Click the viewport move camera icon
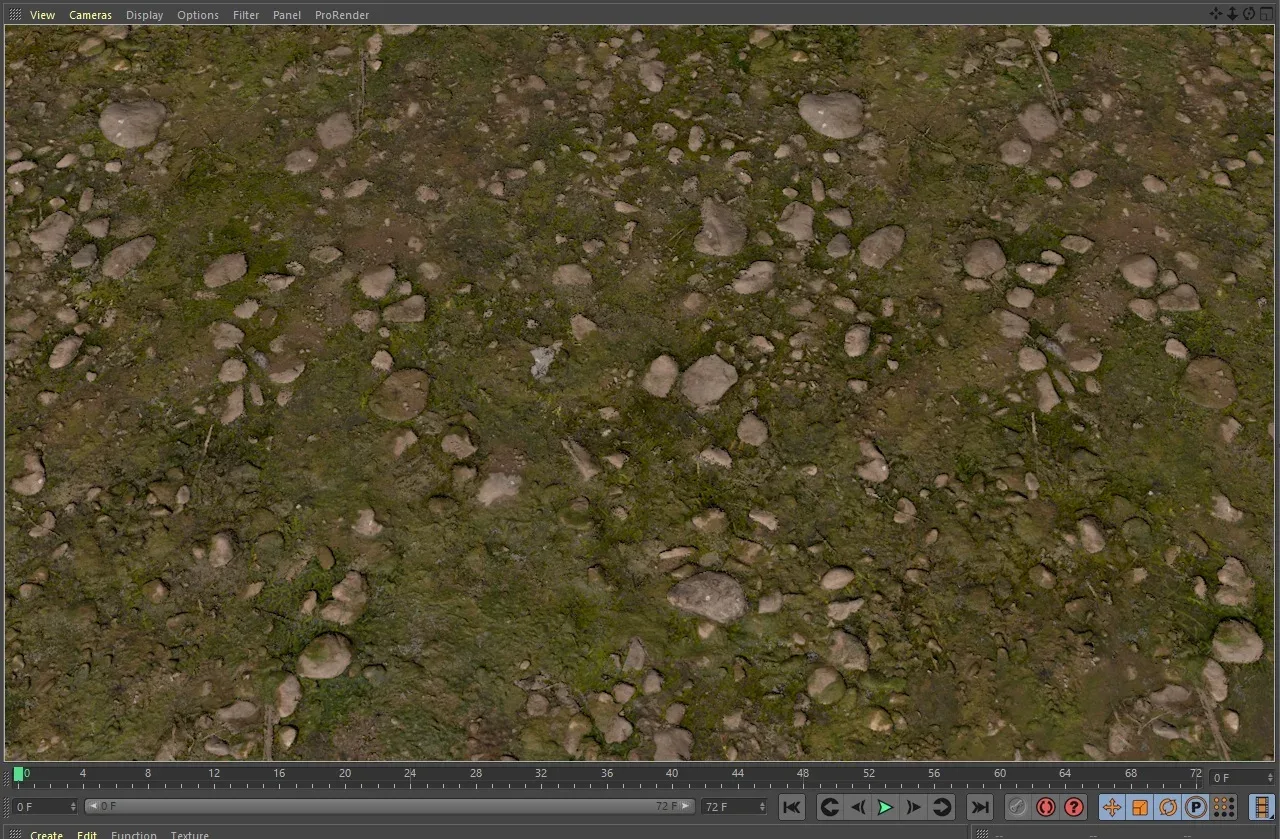This screenshot has height=839, width=1280. (1216, 13)
